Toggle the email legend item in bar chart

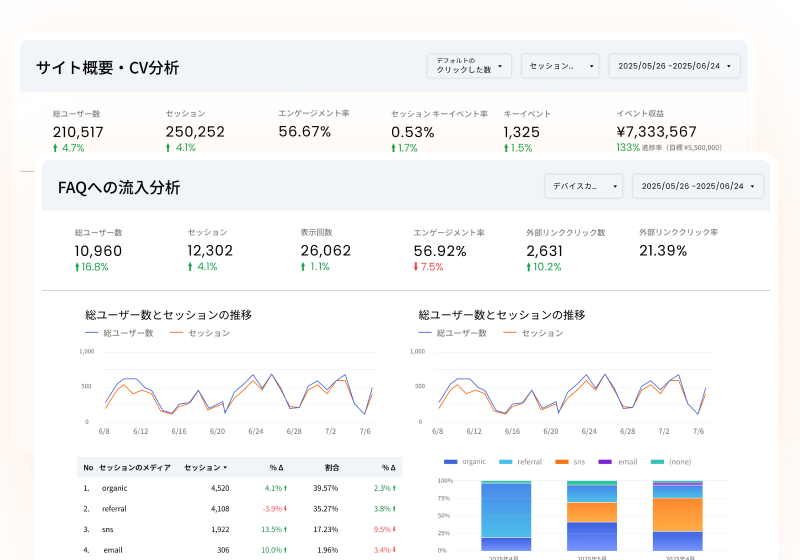coord(617,462)
